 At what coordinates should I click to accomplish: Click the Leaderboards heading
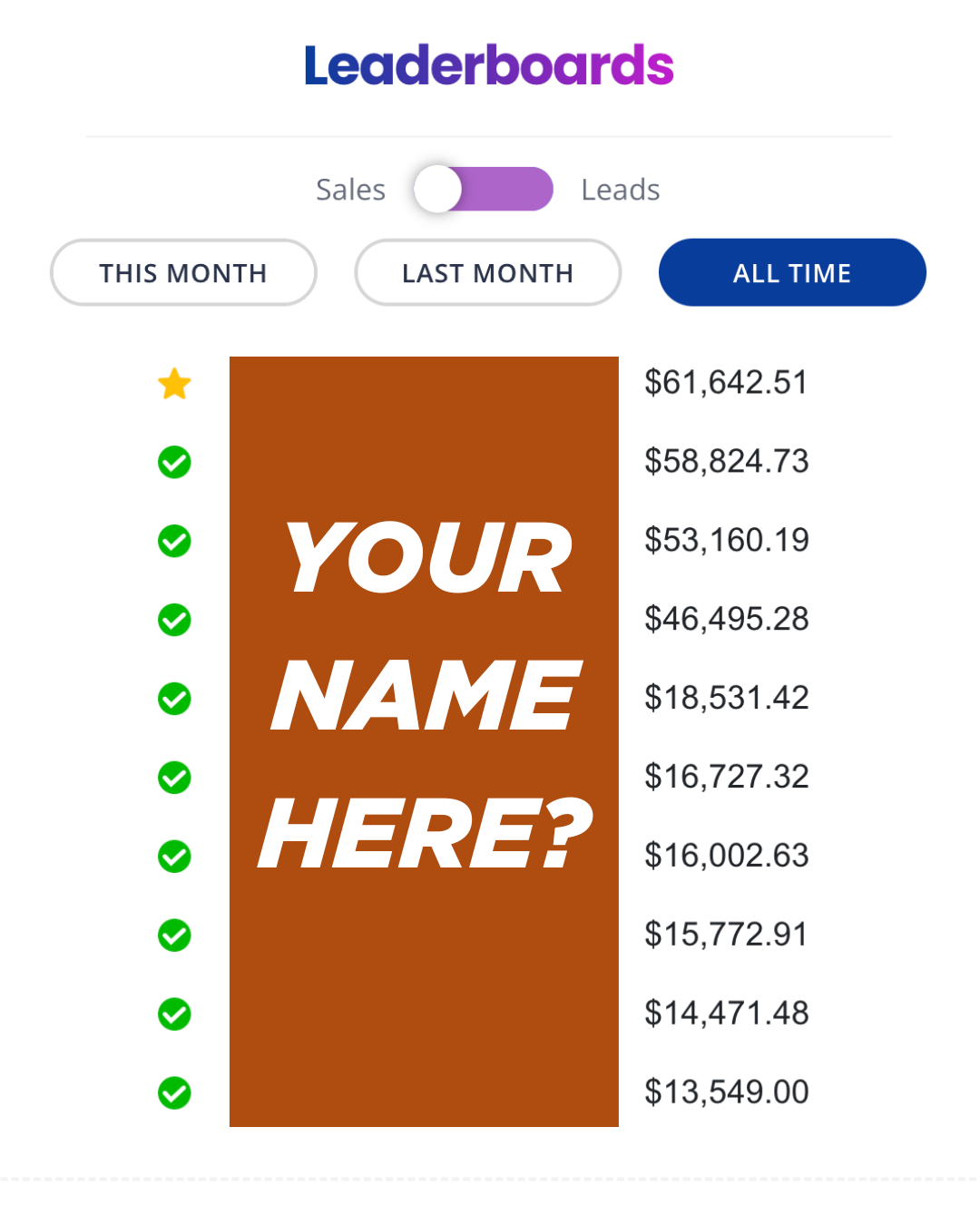coord(489,65)
